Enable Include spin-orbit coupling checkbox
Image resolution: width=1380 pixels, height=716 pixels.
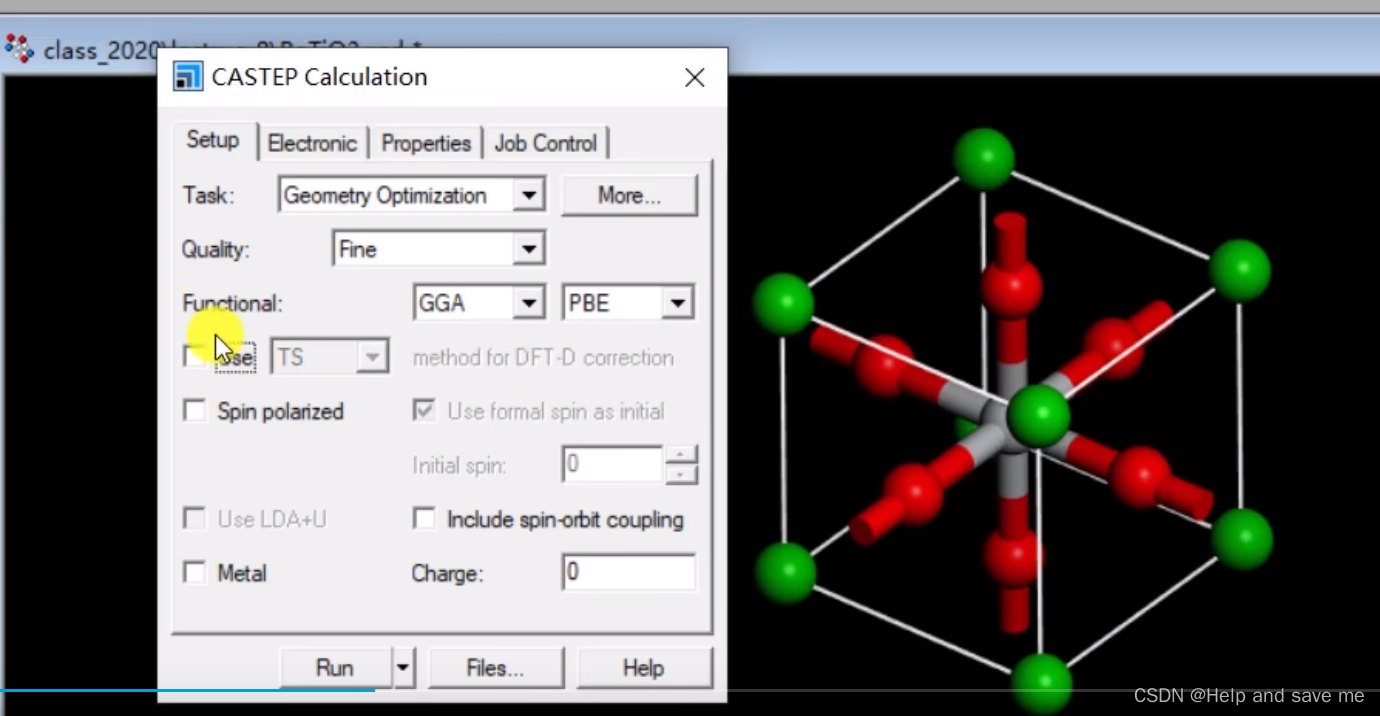424,519
